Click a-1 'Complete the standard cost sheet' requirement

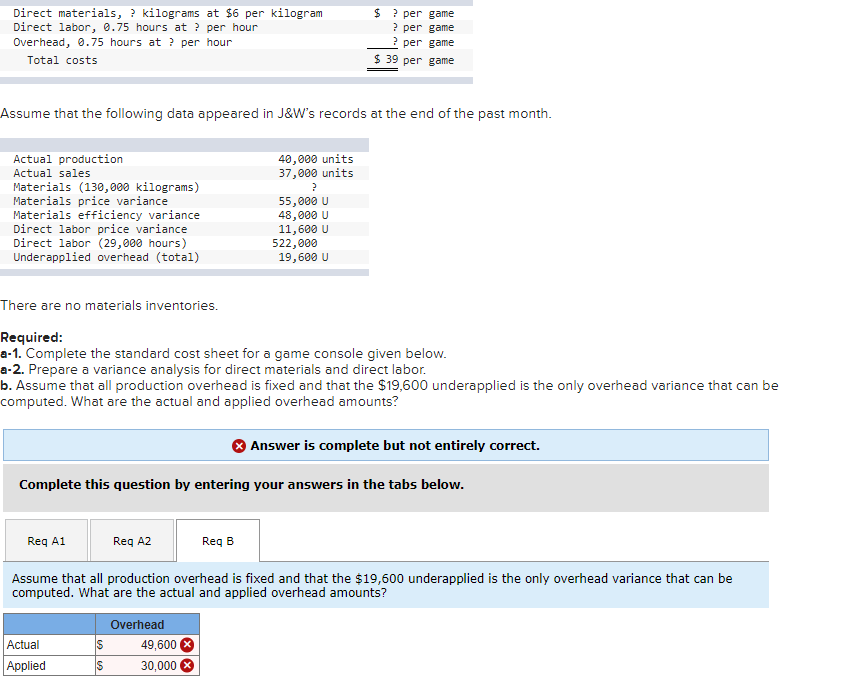(x=224, y=353)
